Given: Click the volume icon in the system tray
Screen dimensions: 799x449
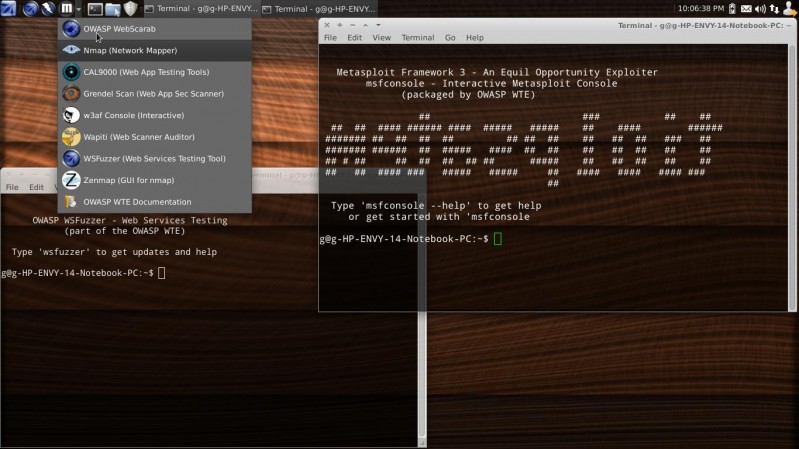Looking at the screenshot, I should (762, 9).
